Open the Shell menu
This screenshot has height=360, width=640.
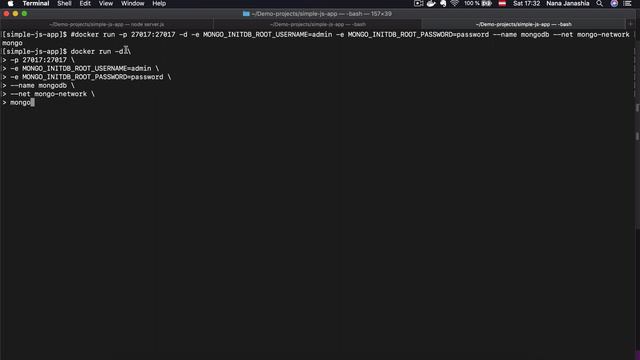[64, 4]
